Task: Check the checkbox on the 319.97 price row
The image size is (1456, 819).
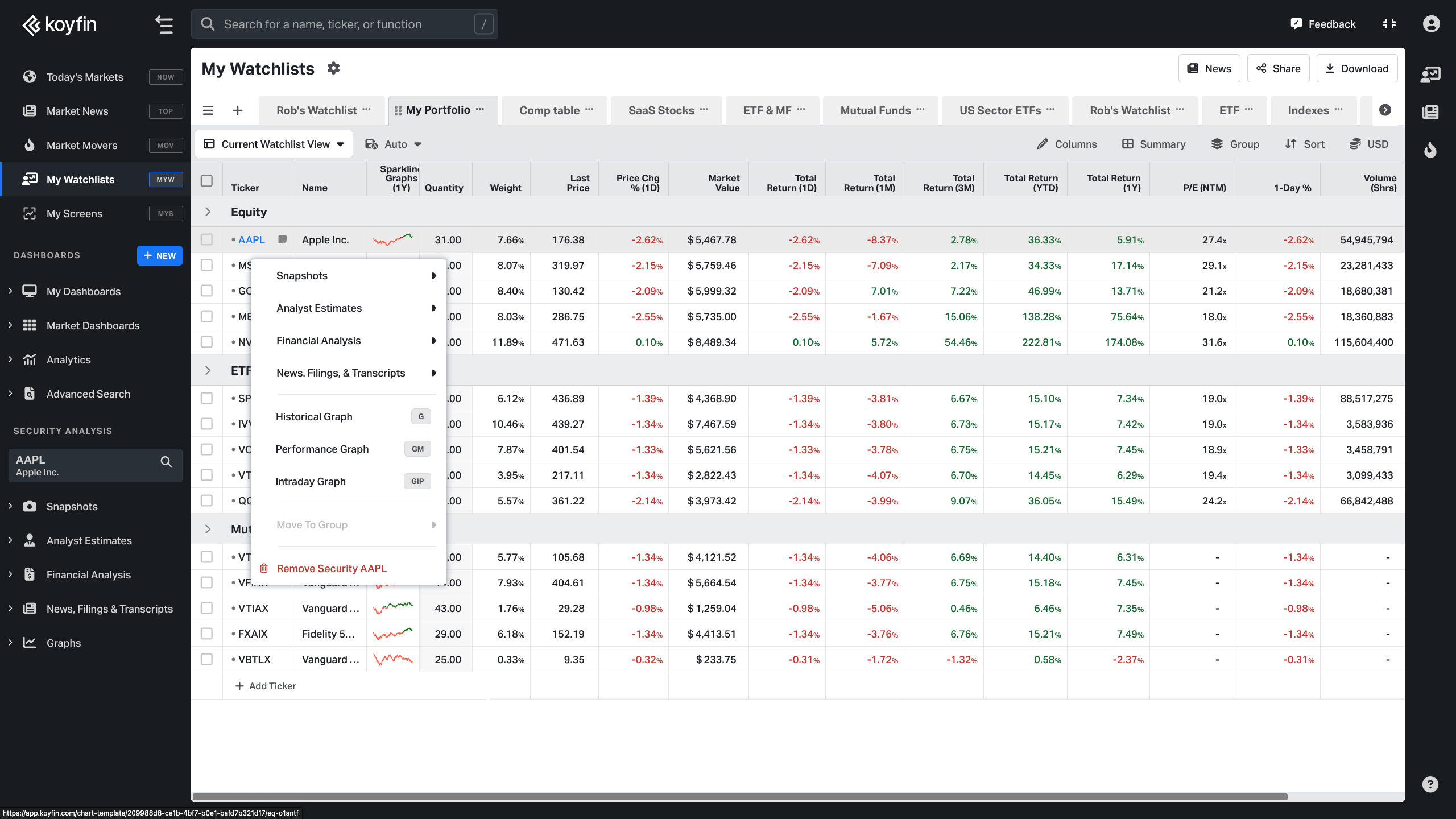Action: (x=206, y=265)
